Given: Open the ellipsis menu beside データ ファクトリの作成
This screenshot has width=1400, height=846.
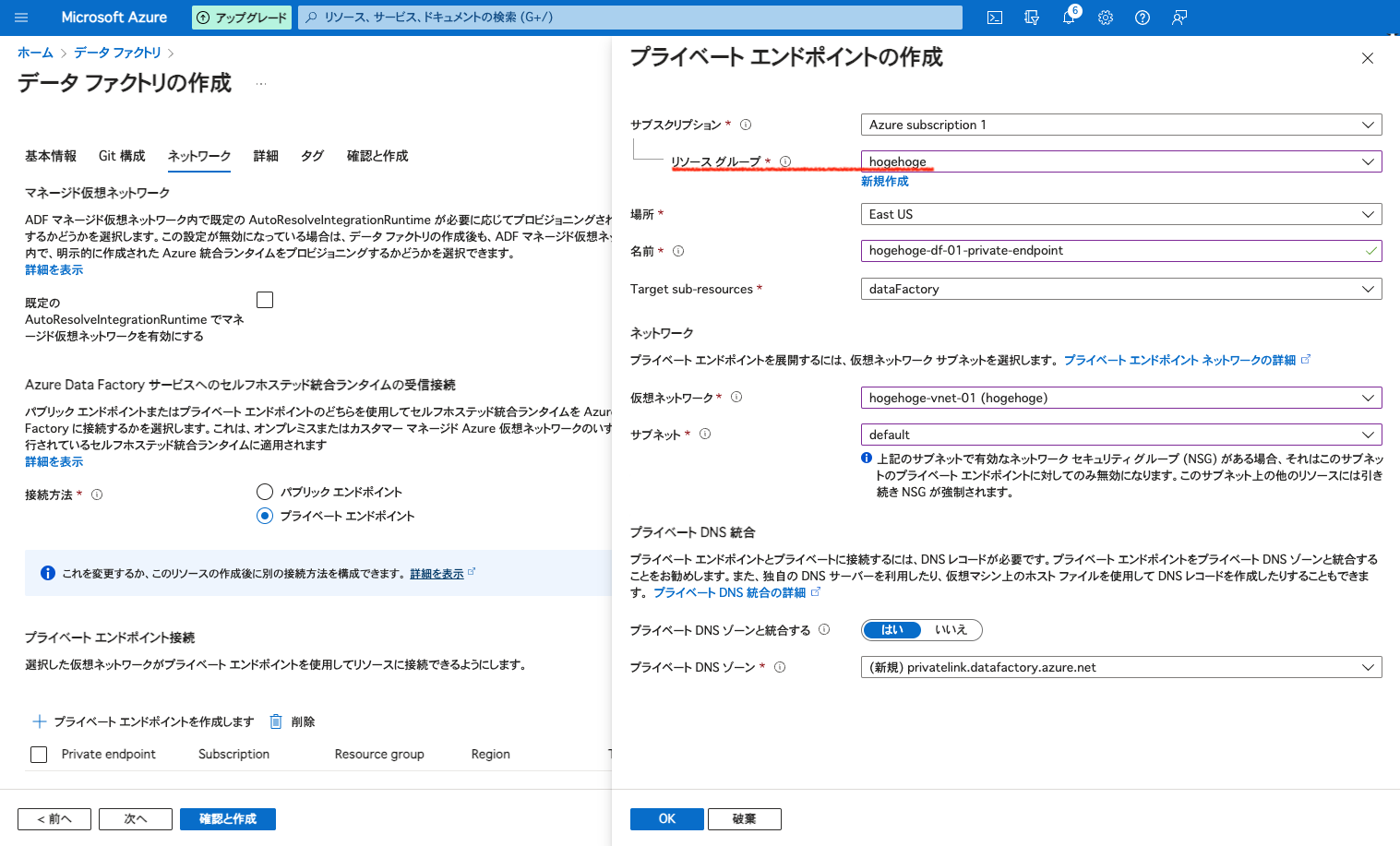Looking at the screenshot, I should pos(261,84).
